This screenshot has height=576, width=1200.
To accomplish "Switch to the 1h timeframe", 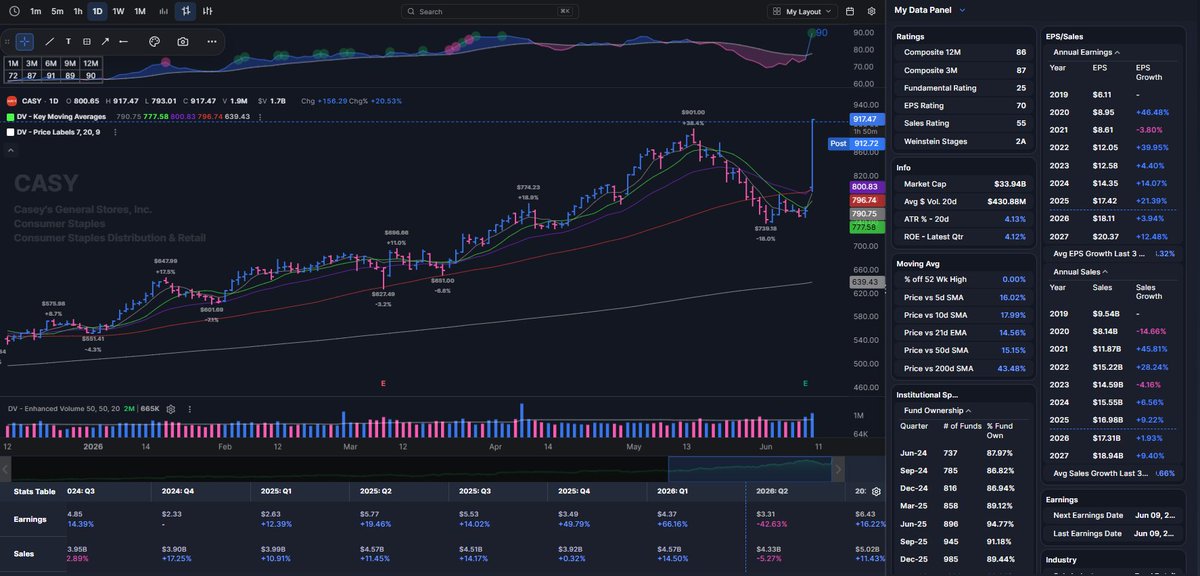I will point(78,11).
